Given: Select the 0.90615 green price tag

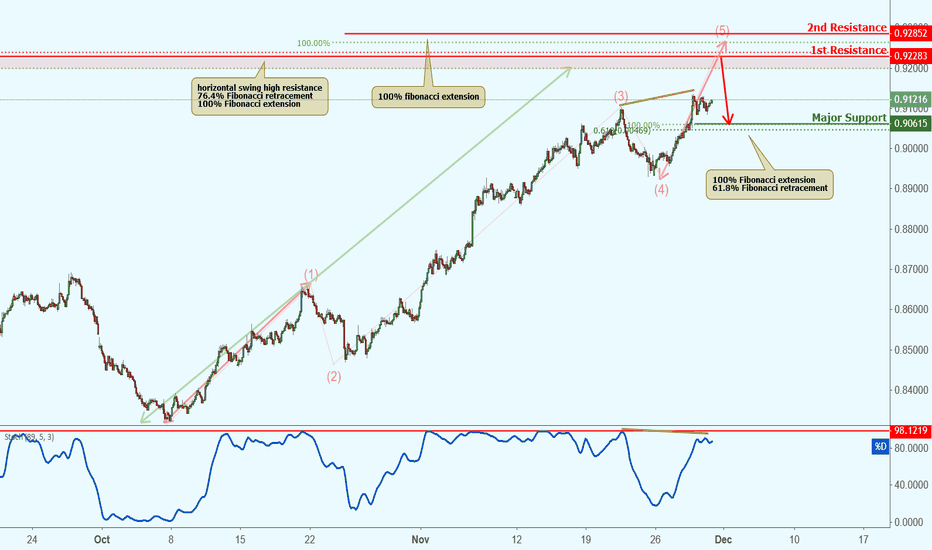Looking at the screenshot, I should 911,124.
